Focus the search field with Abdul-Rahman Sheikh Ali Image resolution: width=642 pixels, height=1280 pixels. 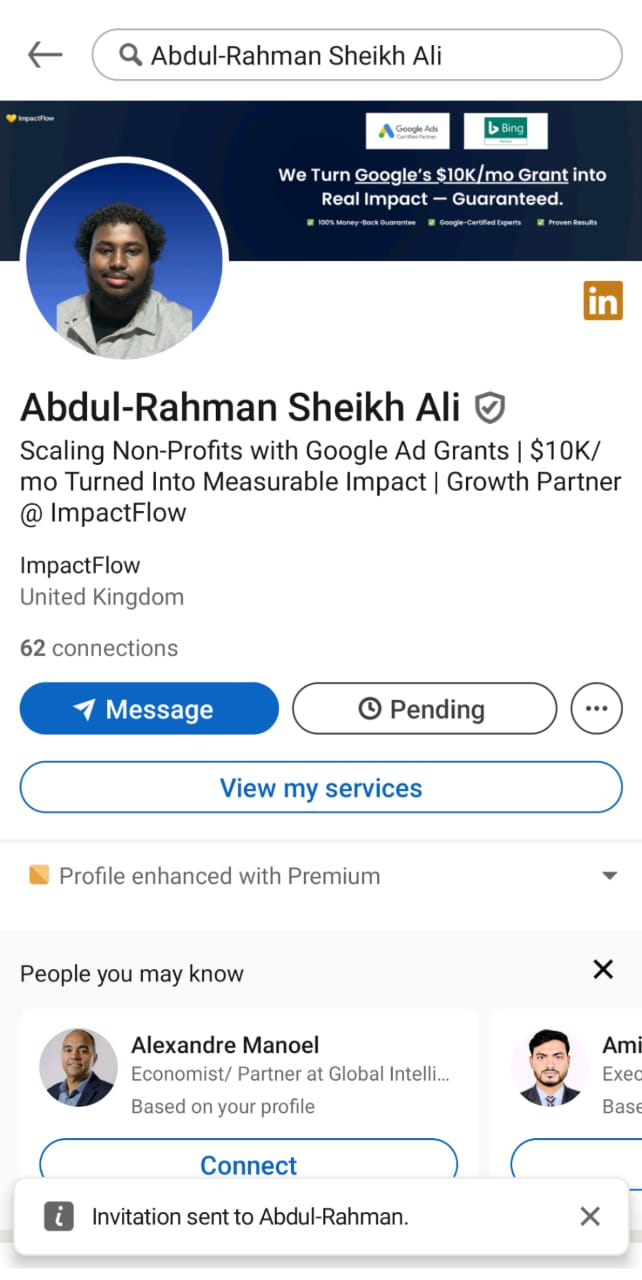[357, 55]
